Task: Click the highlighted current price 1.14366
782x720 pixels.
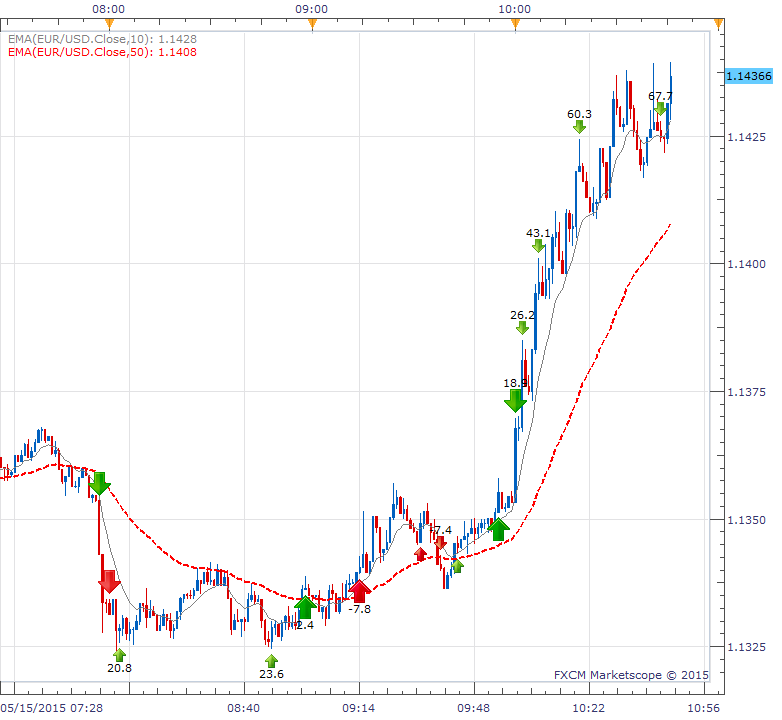Action: (749, 76)
